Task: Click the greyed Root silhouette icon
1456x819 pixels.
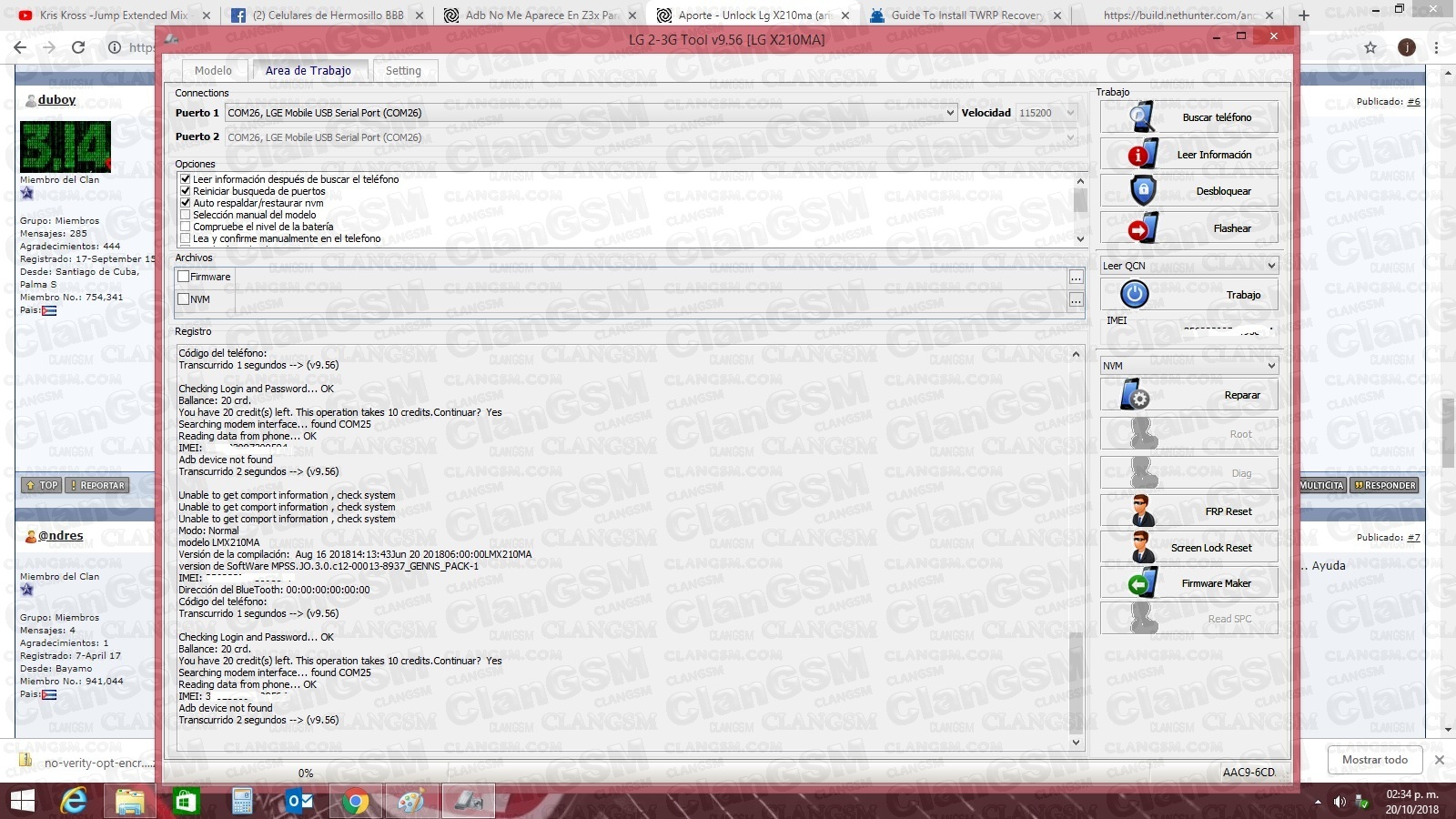Action: pyautogui.click(x=1143, y=434)
